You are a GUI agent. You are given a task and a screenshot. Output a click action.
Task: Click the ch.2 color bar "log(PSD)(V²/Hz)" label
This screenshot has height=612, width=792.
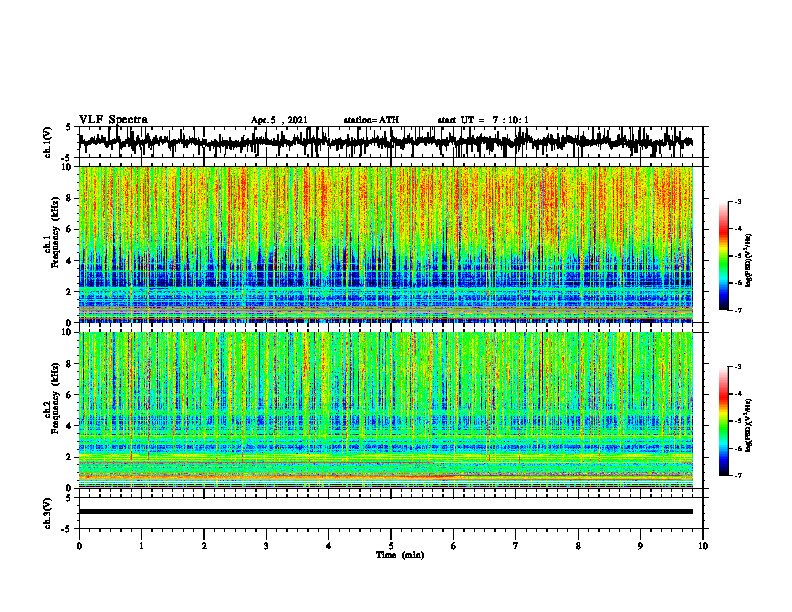click(749, 425)
